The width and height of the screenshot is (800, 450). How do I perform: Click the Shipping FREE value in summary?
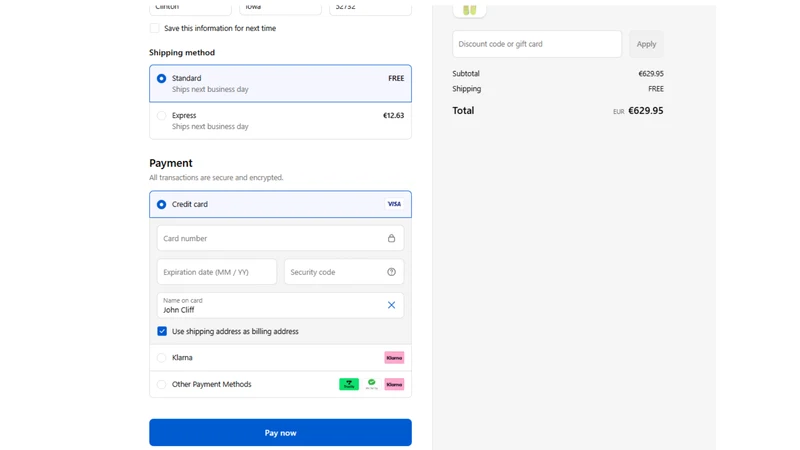[656, 89]
